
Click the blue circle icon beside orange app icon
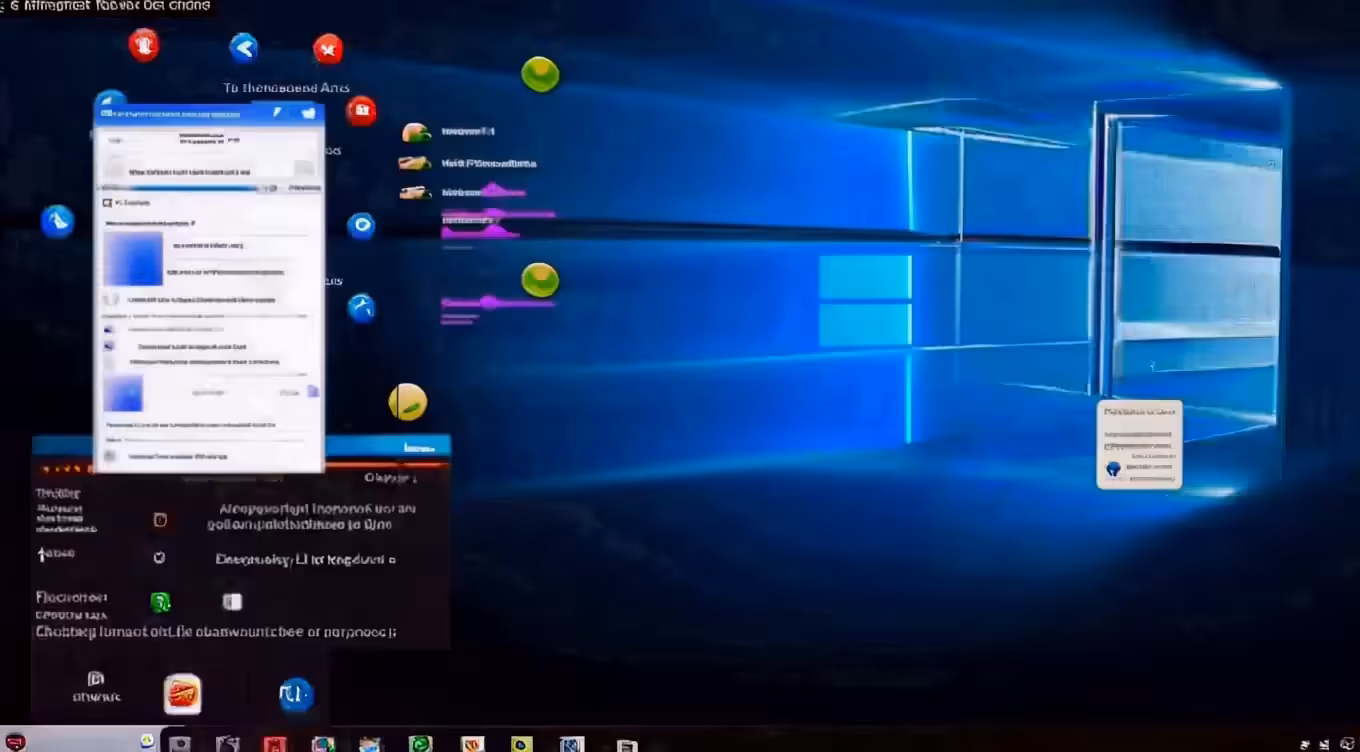tap(295, 694)
